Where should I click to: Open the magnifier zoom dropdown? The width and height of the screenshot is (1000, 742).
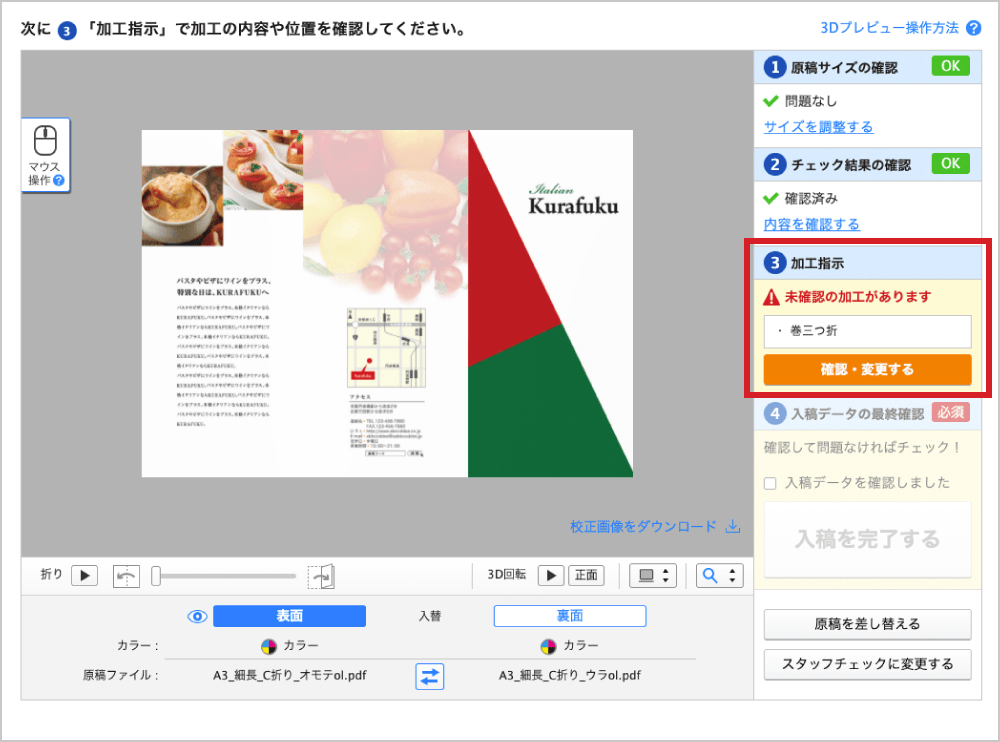point(720,575)
